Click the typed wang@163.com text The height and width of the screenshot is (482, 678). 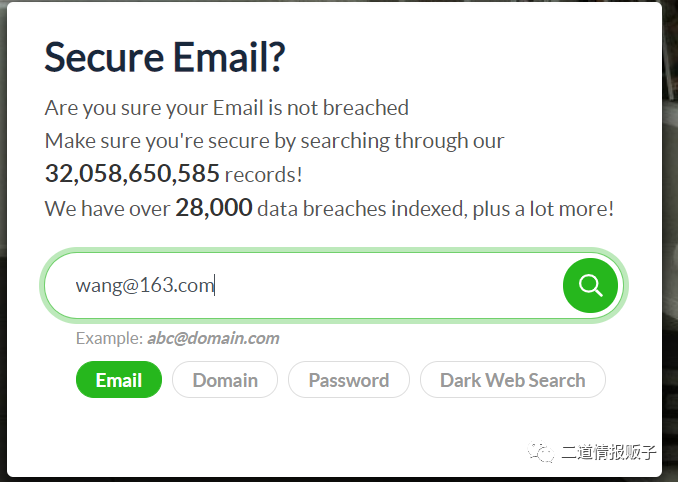[x=145, y=285]
